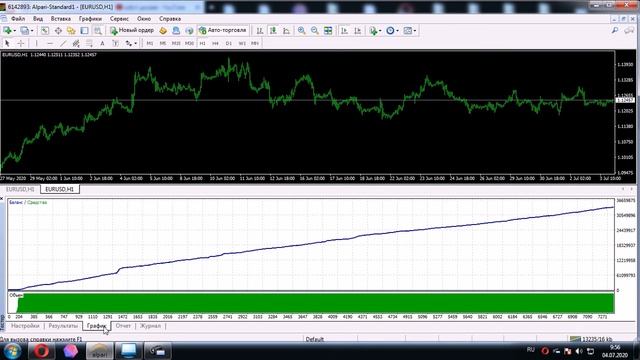Screen dimensions: 640x360
Task: Launch MetaEditor via yellow icon
Action: 163,31
